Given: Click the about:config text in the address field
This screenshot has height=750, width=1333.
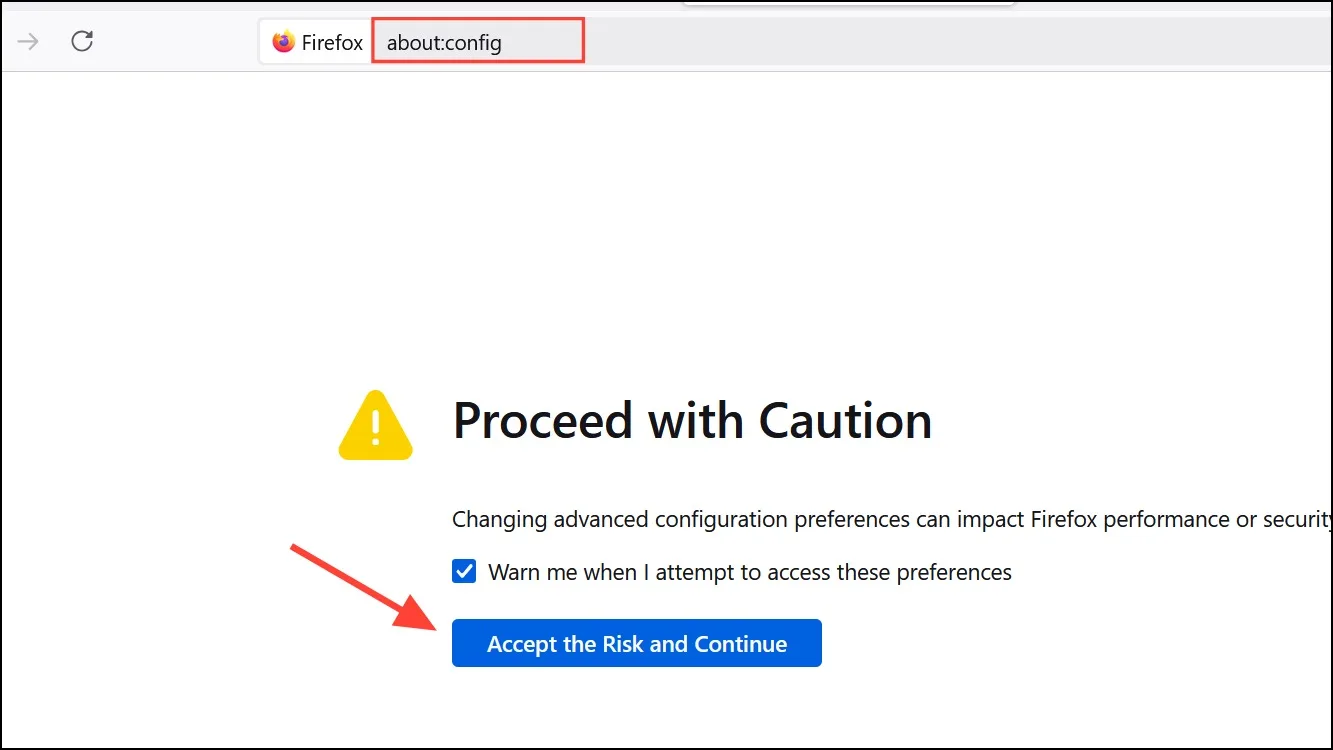Looking at the screenshot, I should click(444, 43).
